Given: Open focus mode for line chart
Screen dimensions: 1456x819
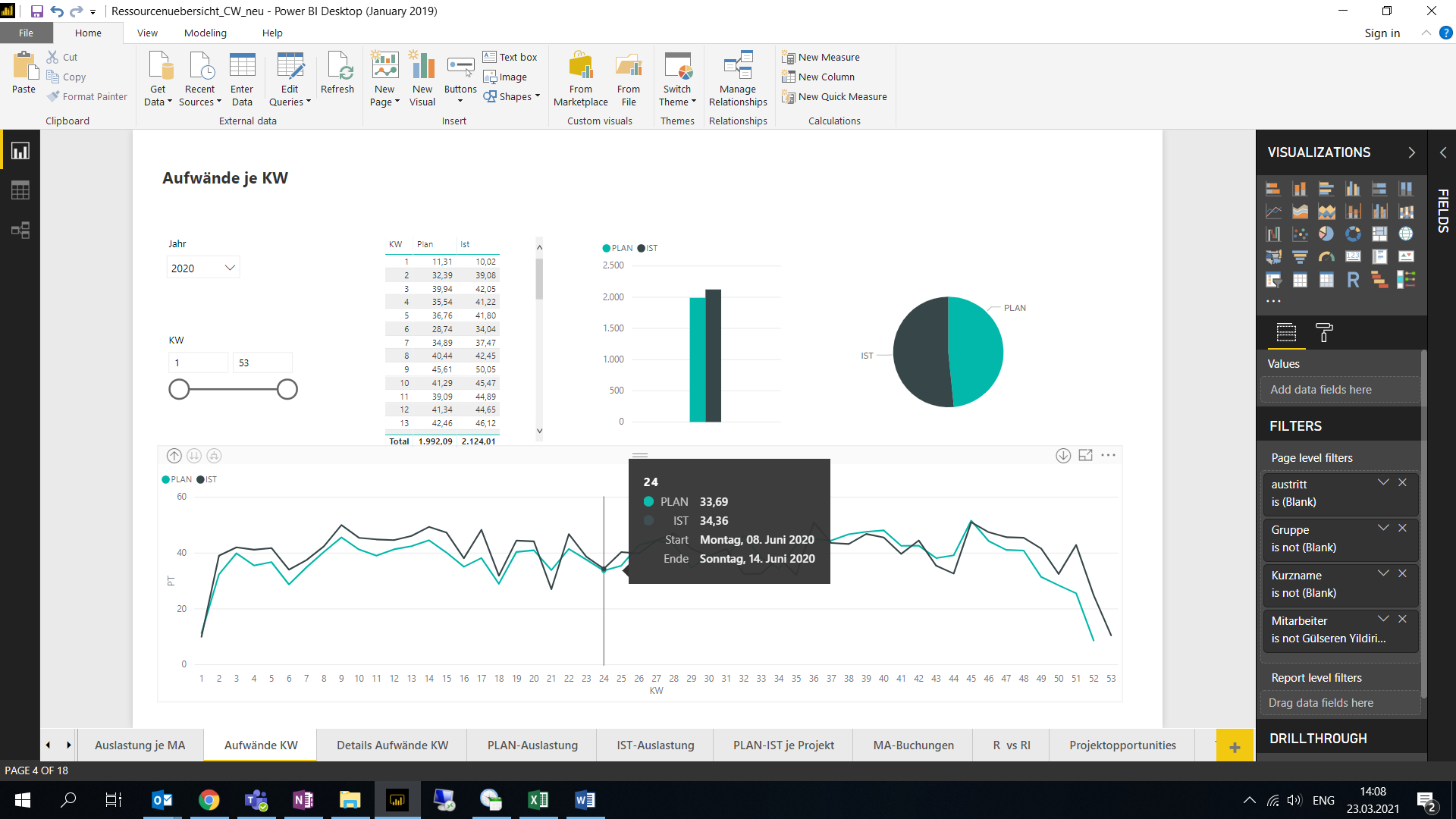Looking at the screenshot, I should (1086, 455).
